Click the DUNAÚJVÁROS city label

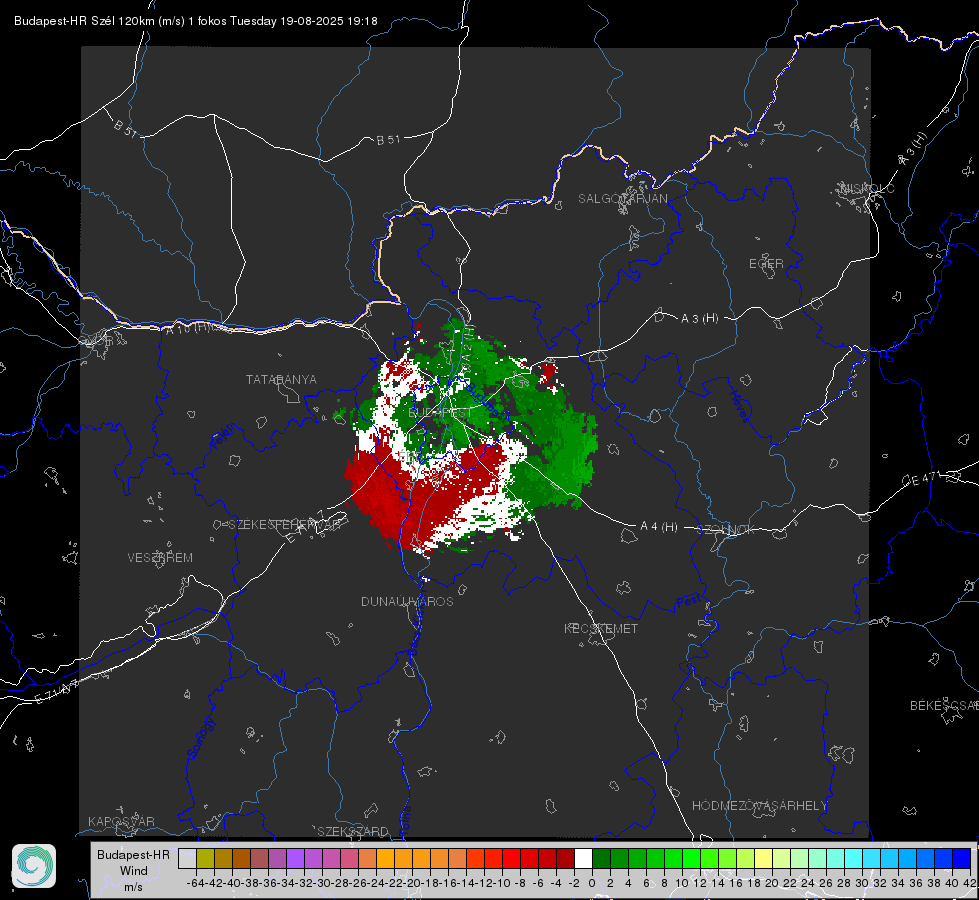tap(407, 601)
